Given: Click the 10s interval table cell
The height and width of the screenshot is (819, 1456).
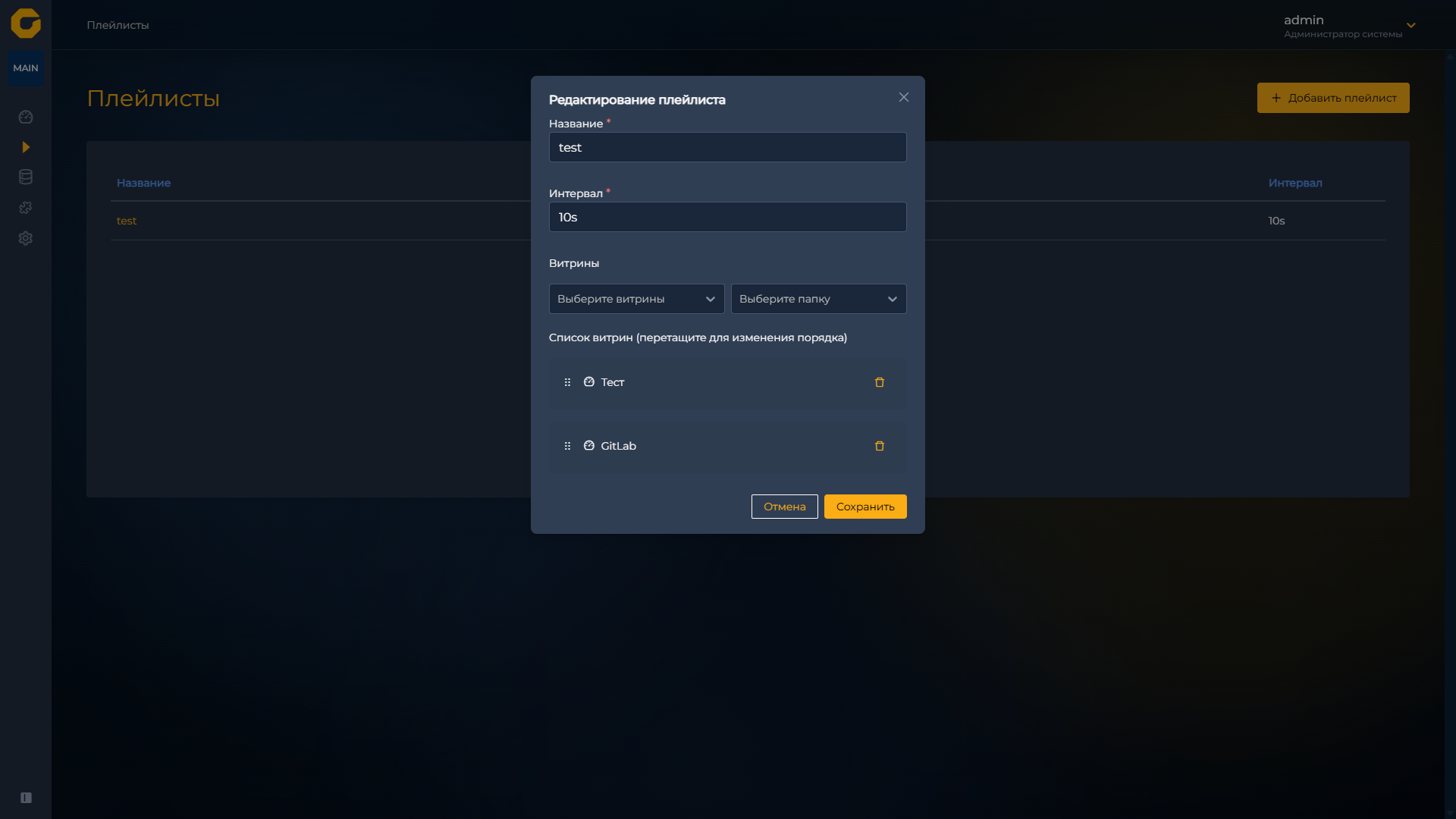Looking at the screenshot, I should click(x=1277, y=221).
